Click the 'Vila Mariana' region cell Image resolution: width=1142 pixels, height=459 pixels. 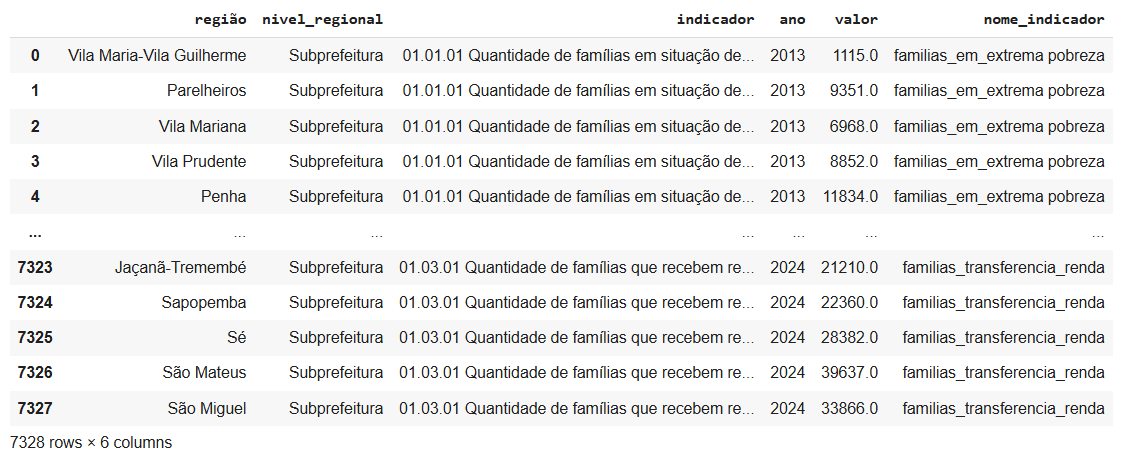pos(202,126)
